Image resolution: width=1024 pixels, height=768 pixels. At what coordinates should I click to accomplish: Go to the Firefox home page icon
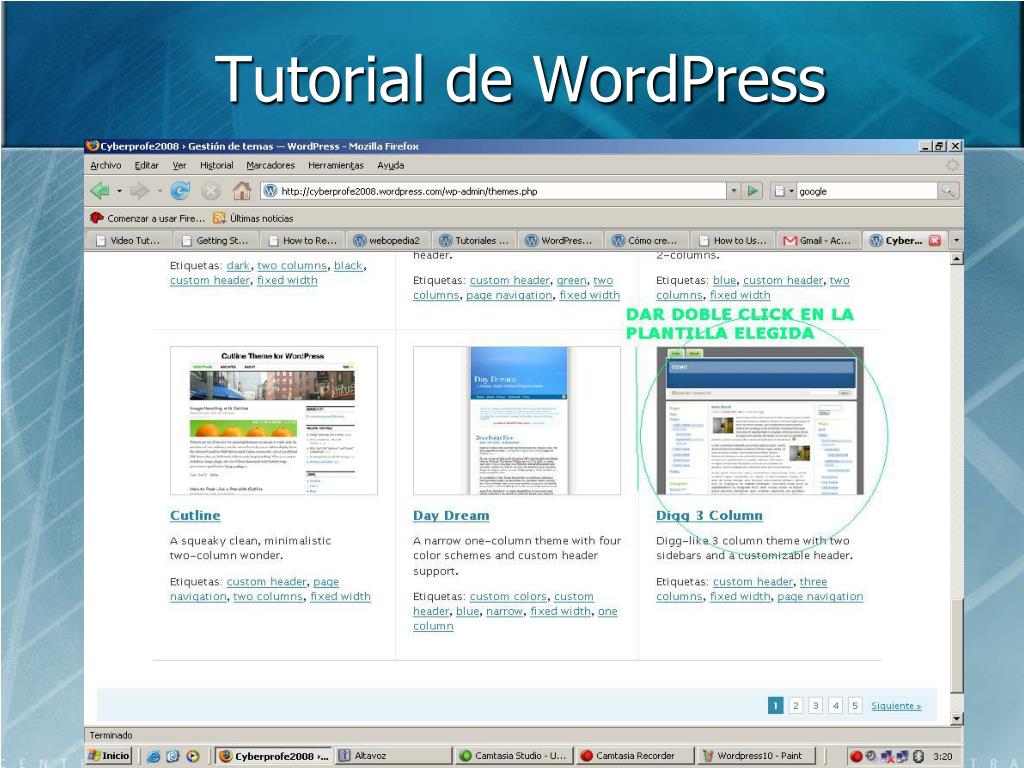tap(242, 191)
